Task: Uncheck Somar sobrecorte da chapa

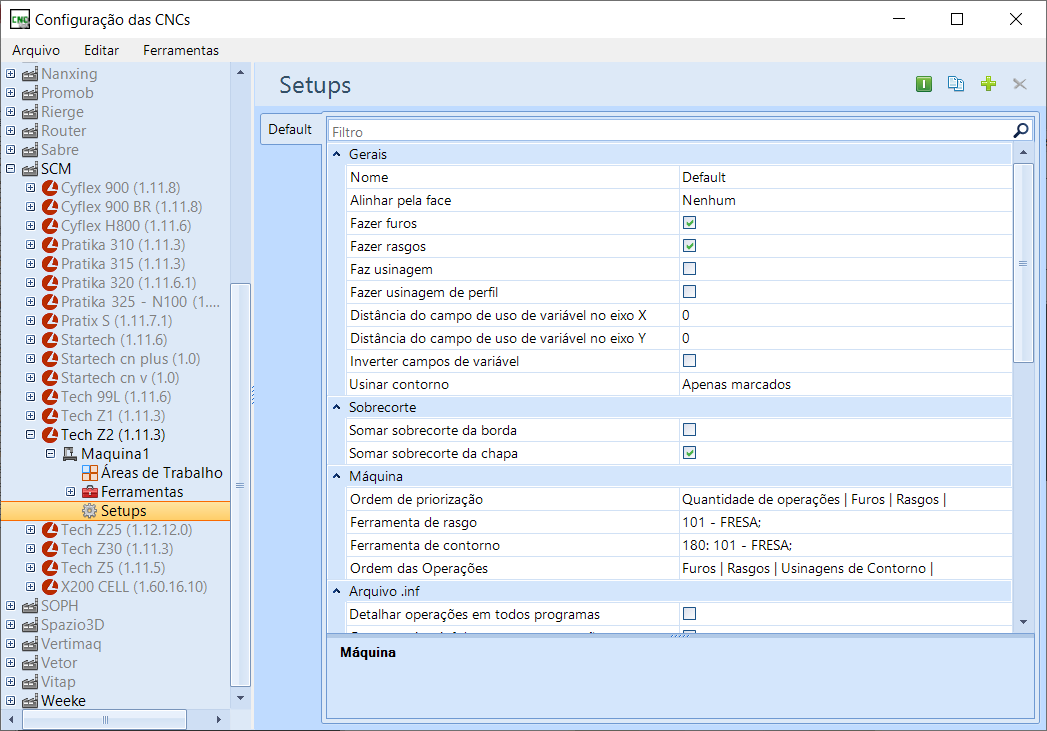Action: point(690,453)
